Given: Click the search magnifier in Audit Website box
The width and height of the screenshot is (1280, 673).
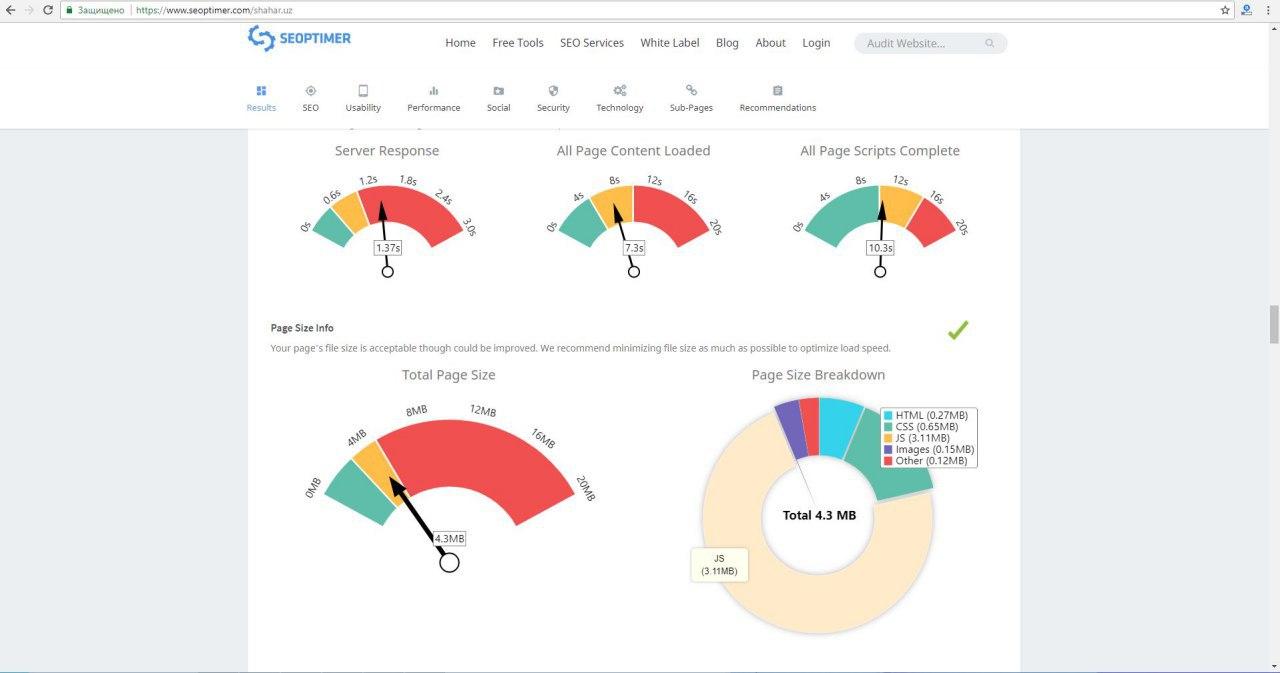Looking at the screenshot, I should [990, 43].
